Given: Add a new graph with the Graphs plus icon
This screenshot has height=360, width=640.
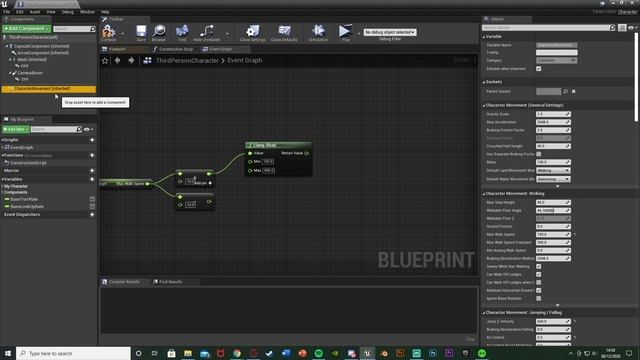Looking at the screenshot, I should click(x=92, y=140).
